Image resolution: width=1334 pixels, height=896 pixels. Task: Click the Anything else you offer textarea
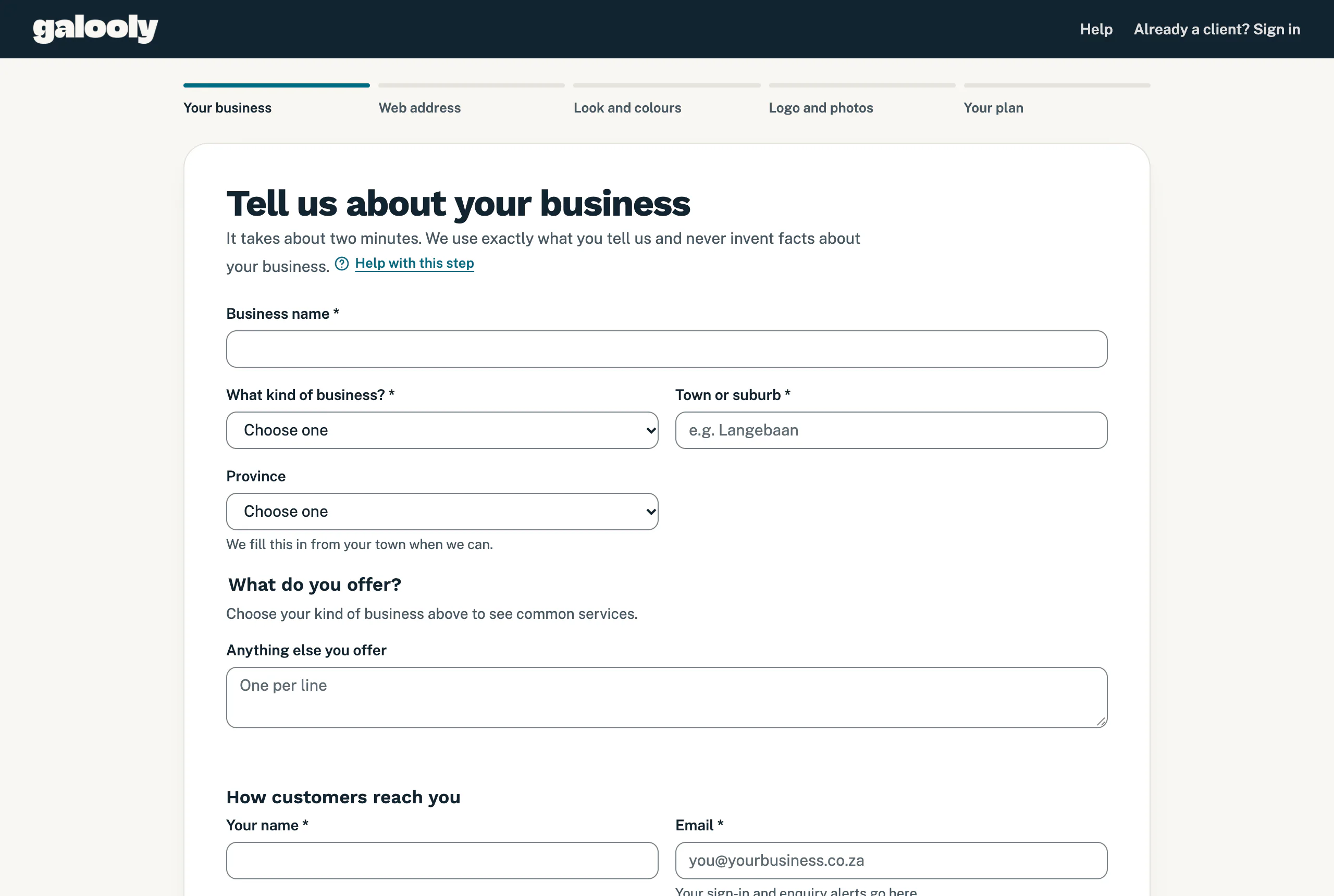[x=666, y=697]
